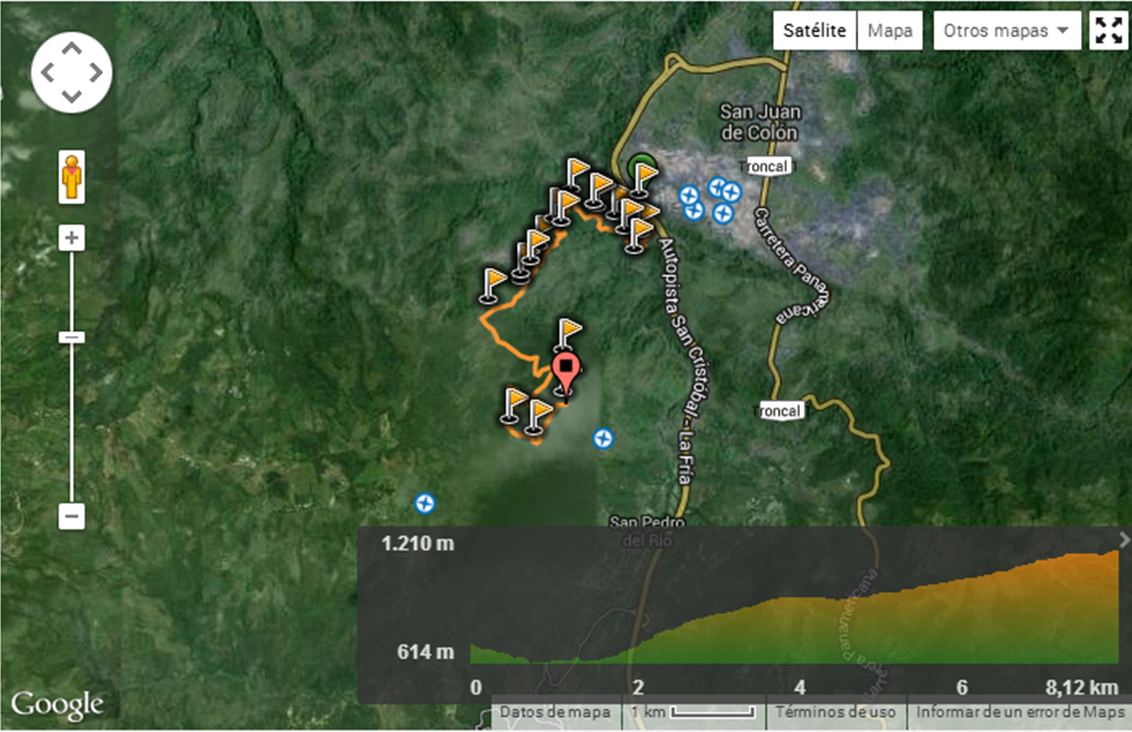Pan the map up with the arrow control
Image resolution: width=1132 pixels, height=732 pixels.
(x=71, y=48)
